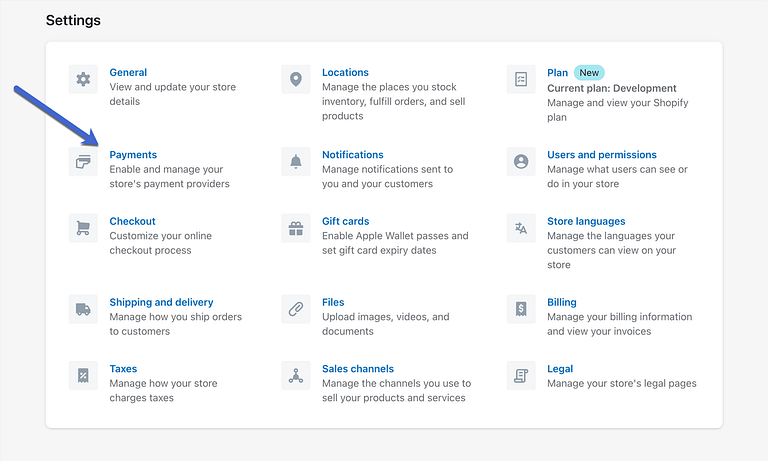Click the Checkout cart icon
768x461 pixels.
[83, 228]
